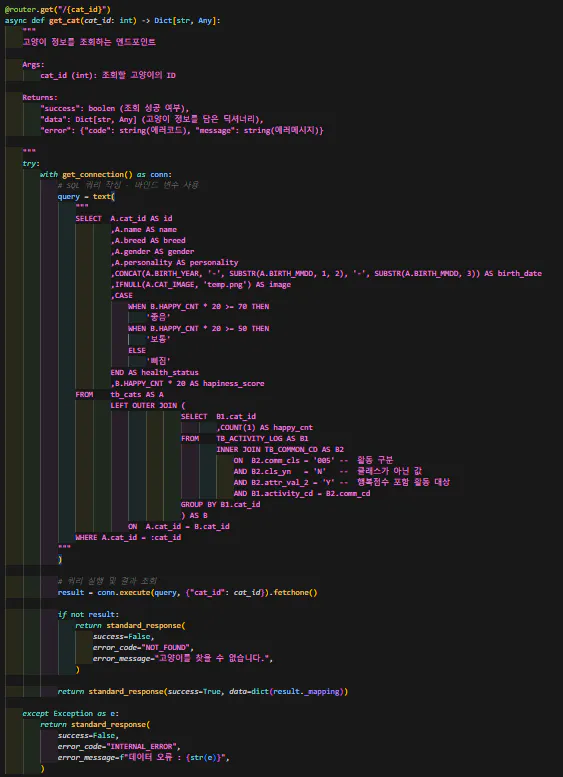Click the 'query = text(' line
This screenshot has width=563, height=777.
pos(86,197)
